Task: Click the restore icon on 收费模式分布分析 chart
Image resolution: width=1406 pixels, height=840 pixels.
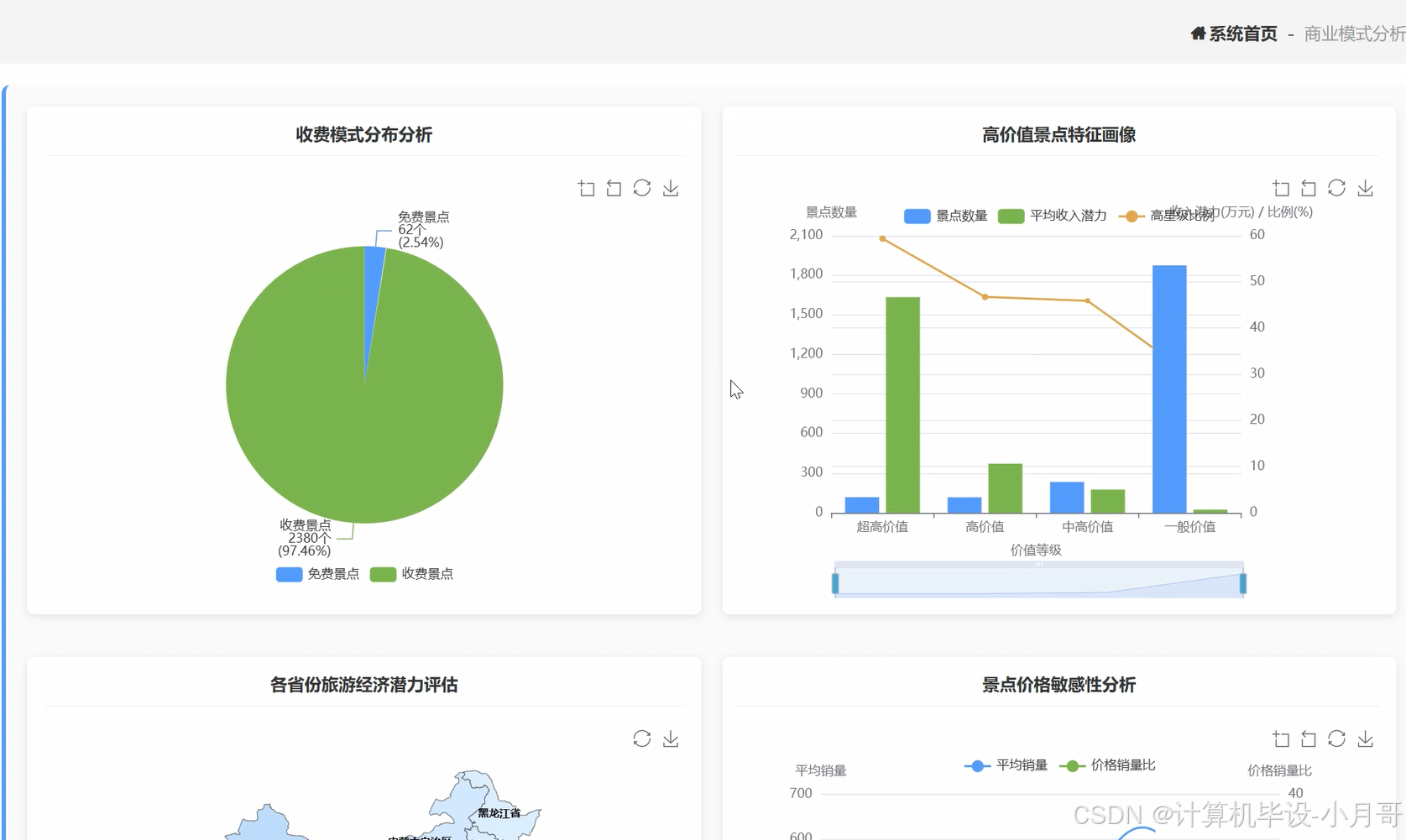Action: pyautogui.click(x=614, y=188)
